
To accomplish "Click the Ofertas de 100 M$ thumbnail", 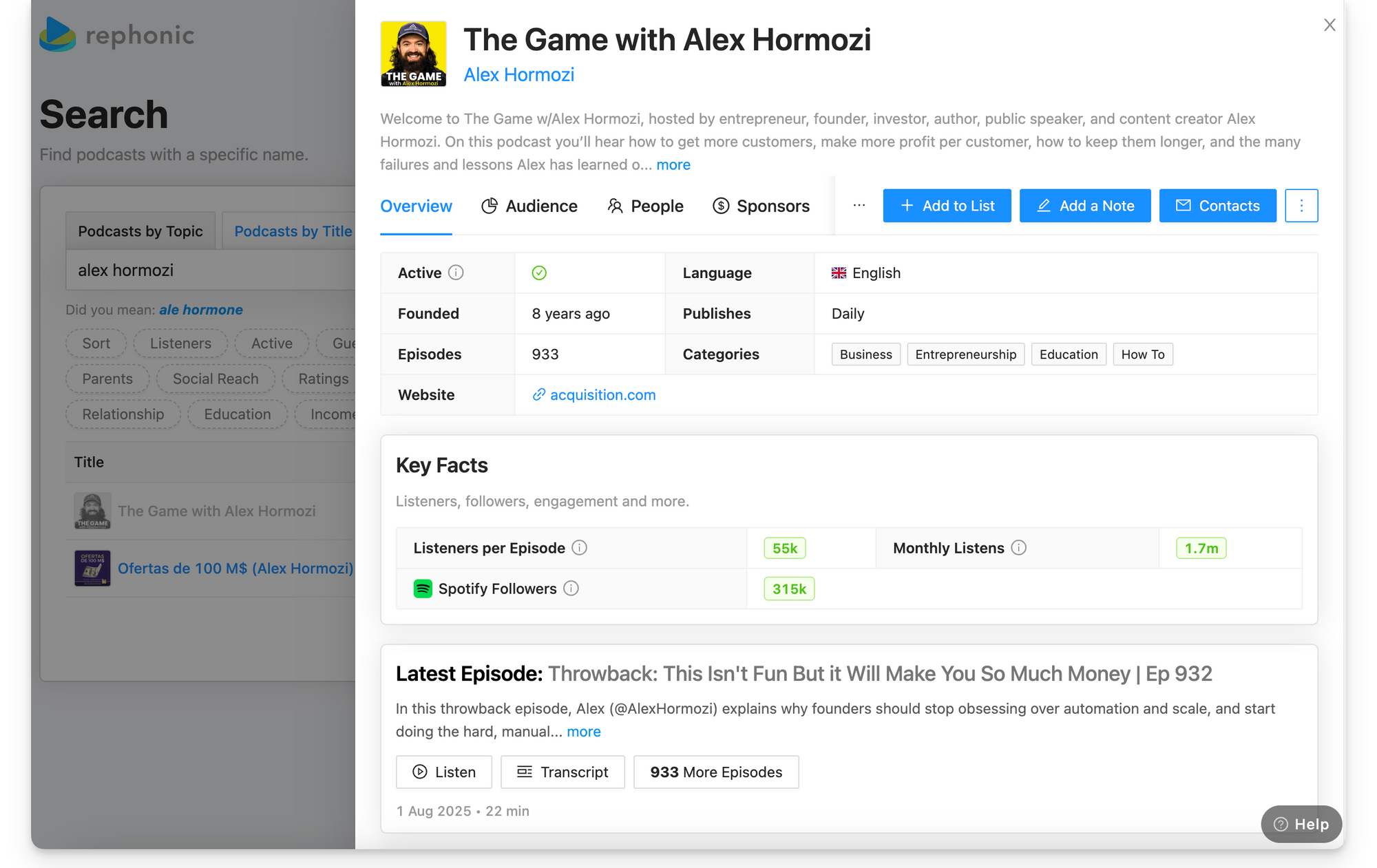I will point(92,569).
